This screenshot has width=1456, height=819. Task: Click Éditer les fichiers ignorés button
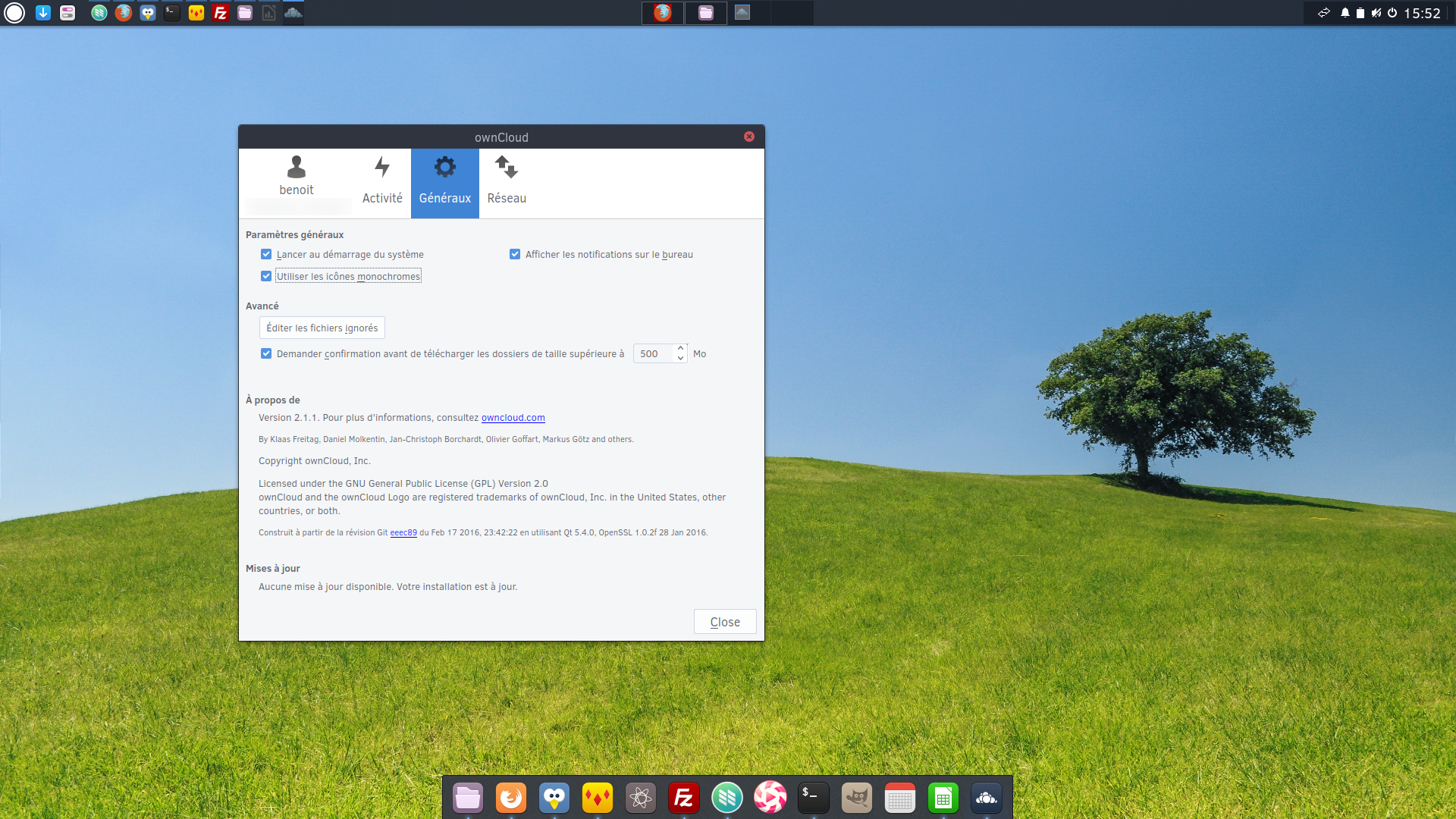point(322,328)
